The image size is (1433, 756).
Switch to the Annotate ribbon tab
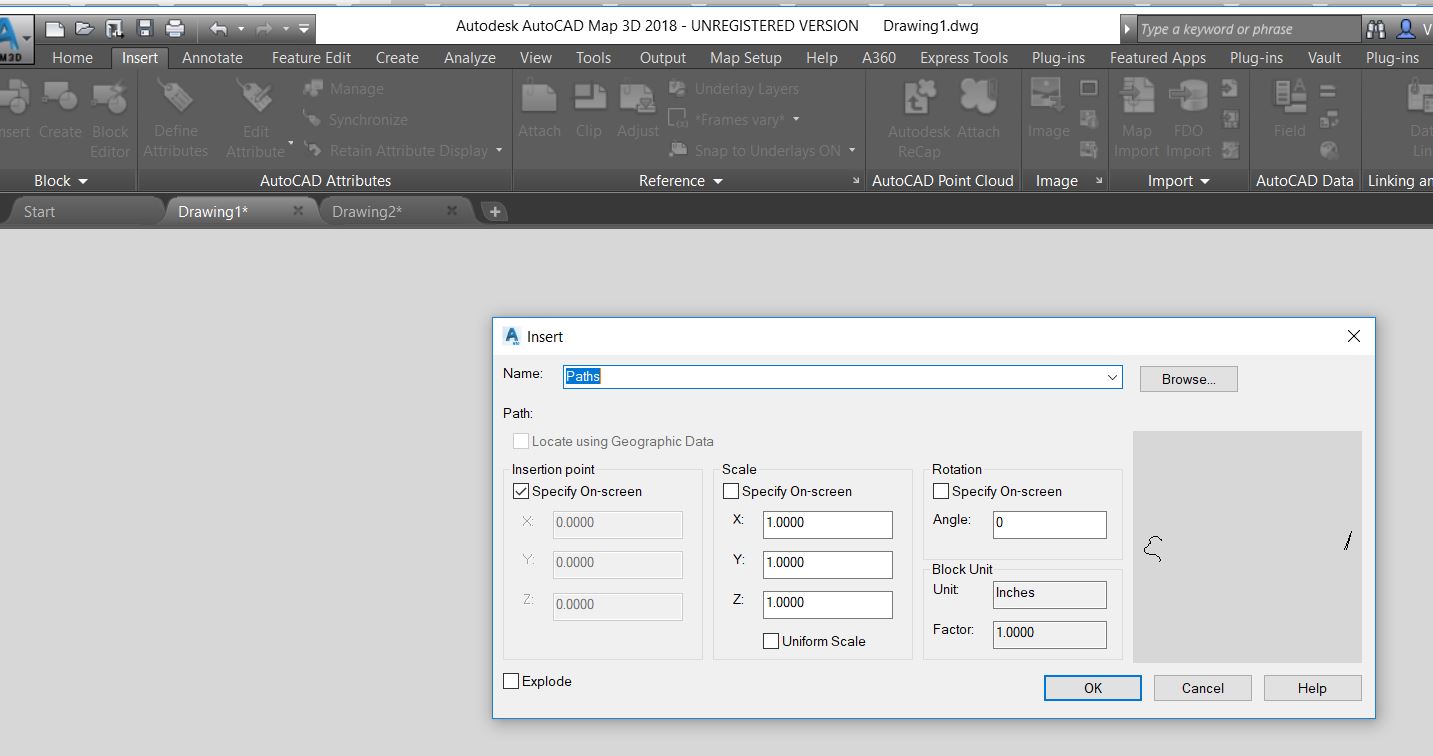tap(212, 58)
